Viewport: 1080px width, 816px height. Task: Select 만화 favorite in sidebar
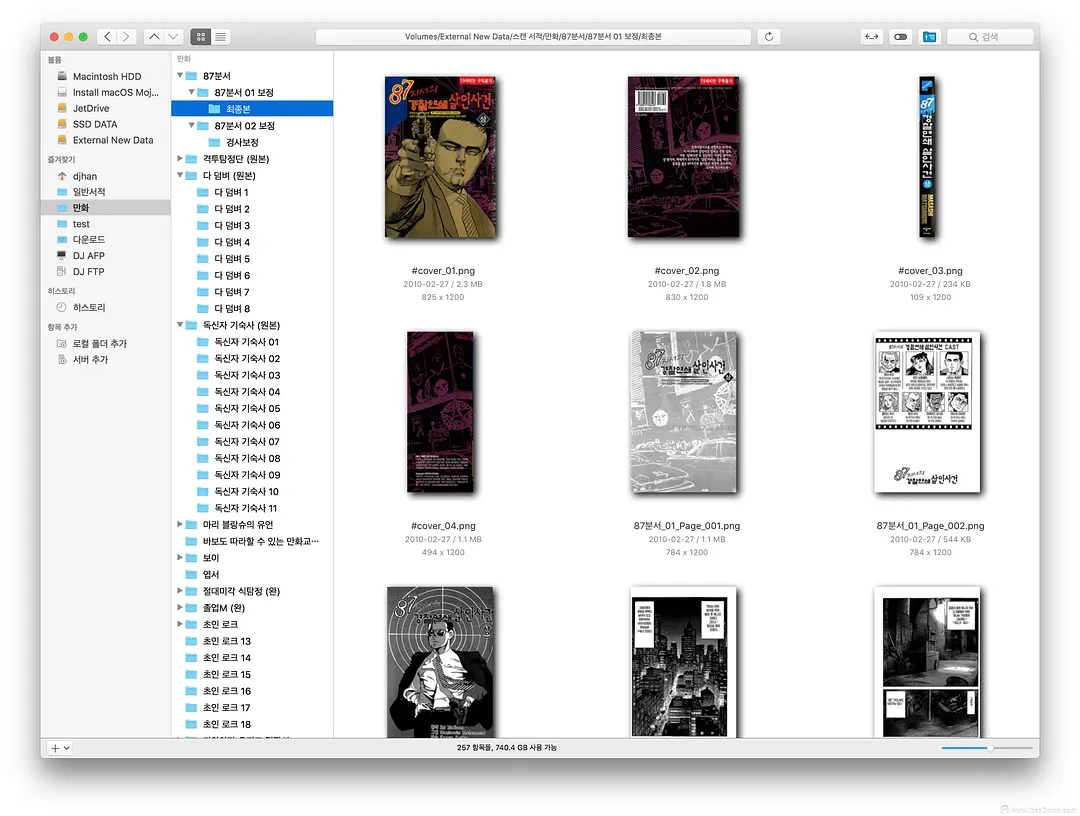[x=105, y=207]
